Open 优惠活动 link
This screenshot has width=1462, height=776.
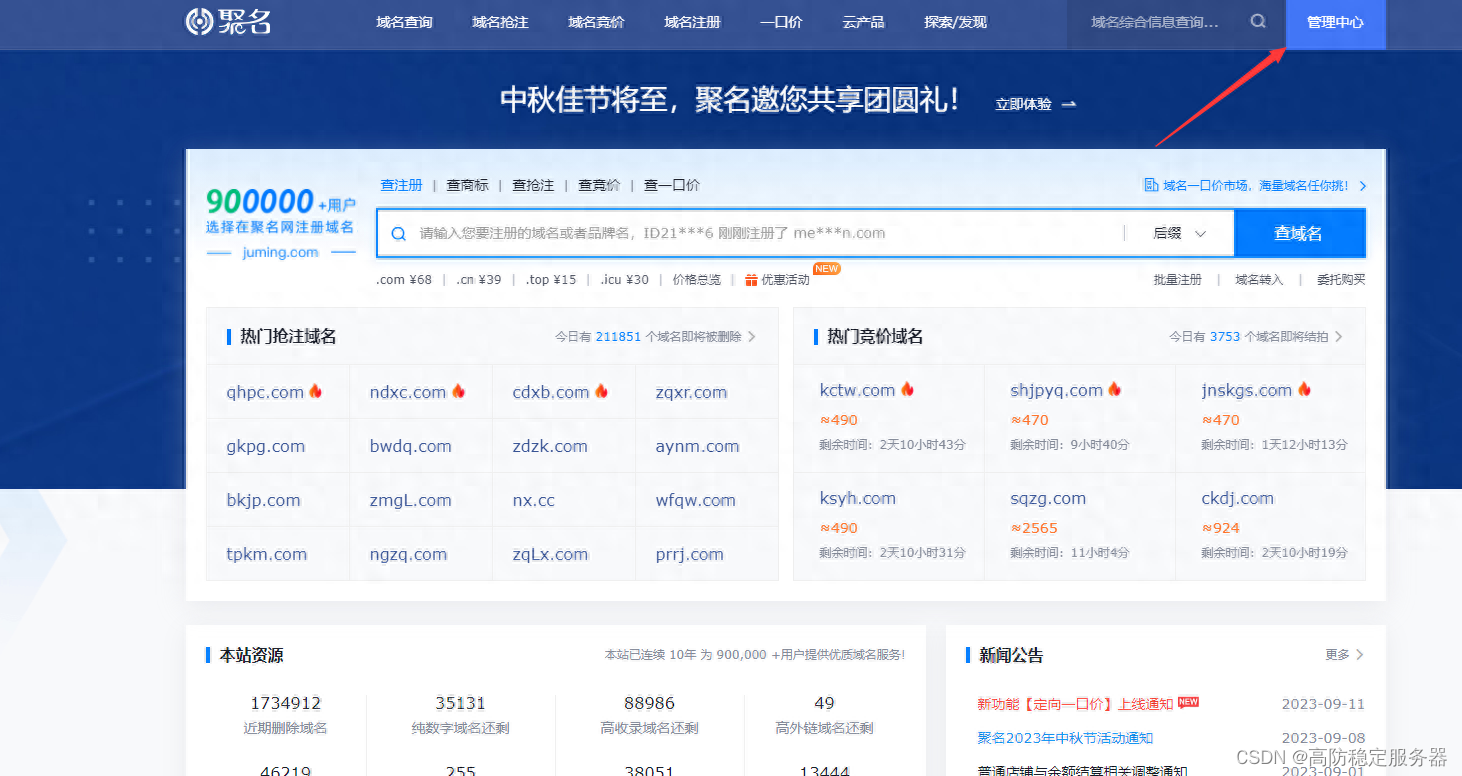click(785, 280)
